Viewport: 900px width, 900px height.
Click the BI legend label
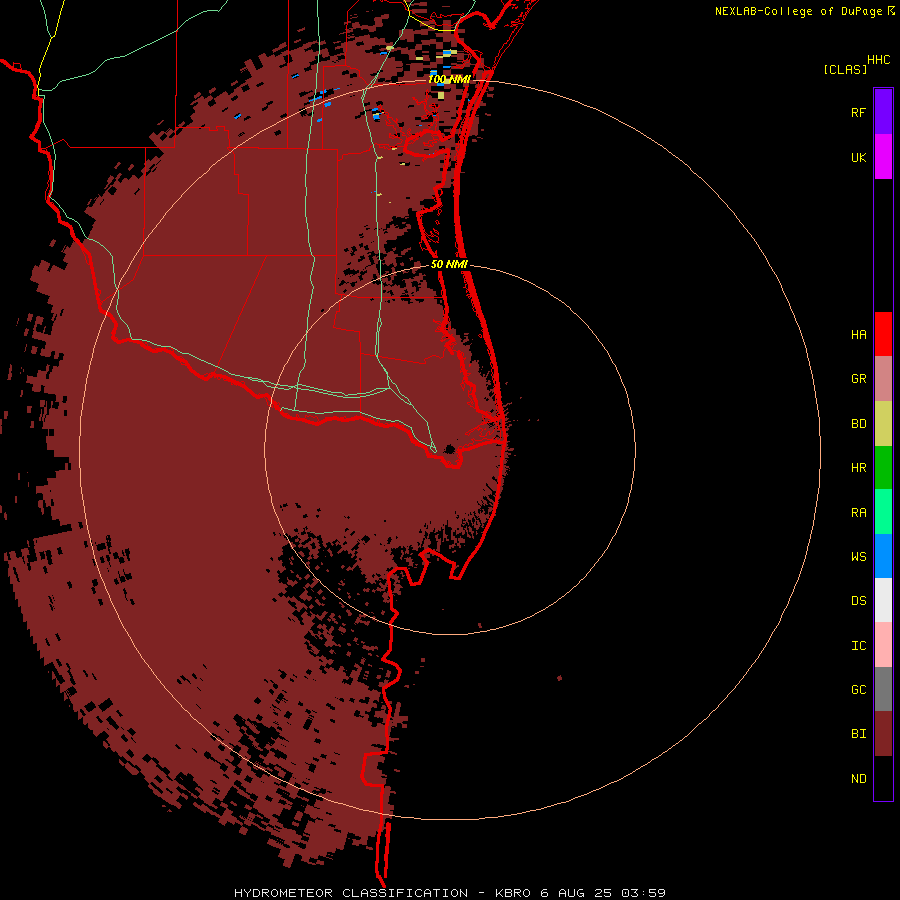point(858,734)
